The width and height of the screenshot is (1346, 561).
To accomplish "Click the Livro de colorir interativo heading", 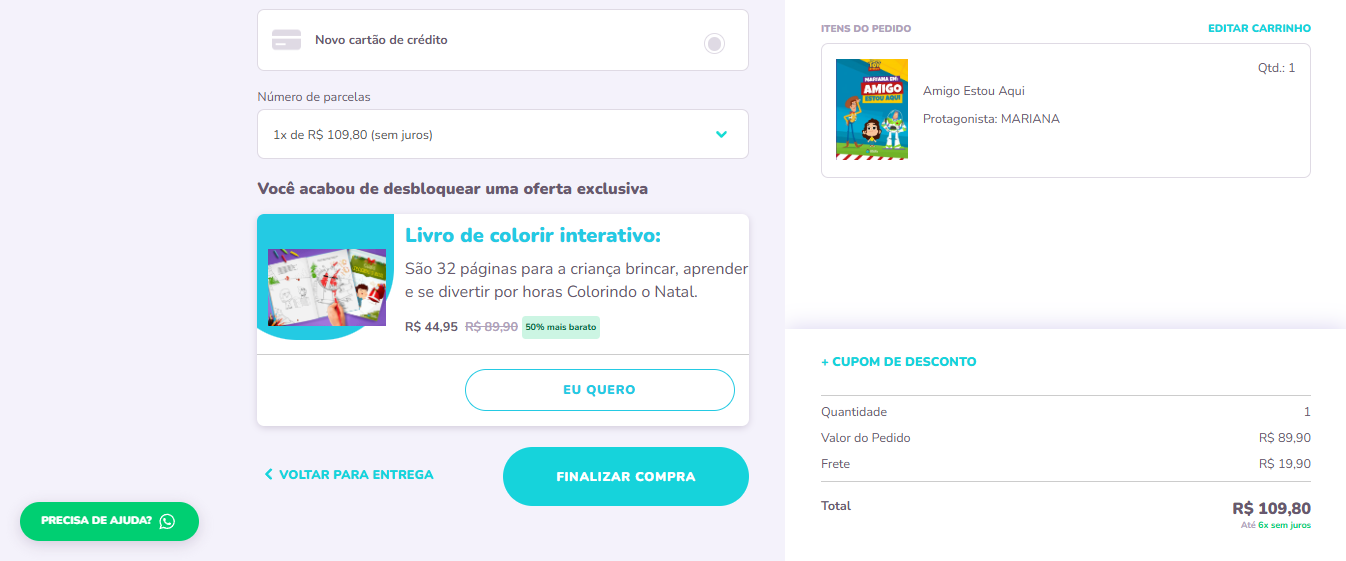I will [533, 235].
